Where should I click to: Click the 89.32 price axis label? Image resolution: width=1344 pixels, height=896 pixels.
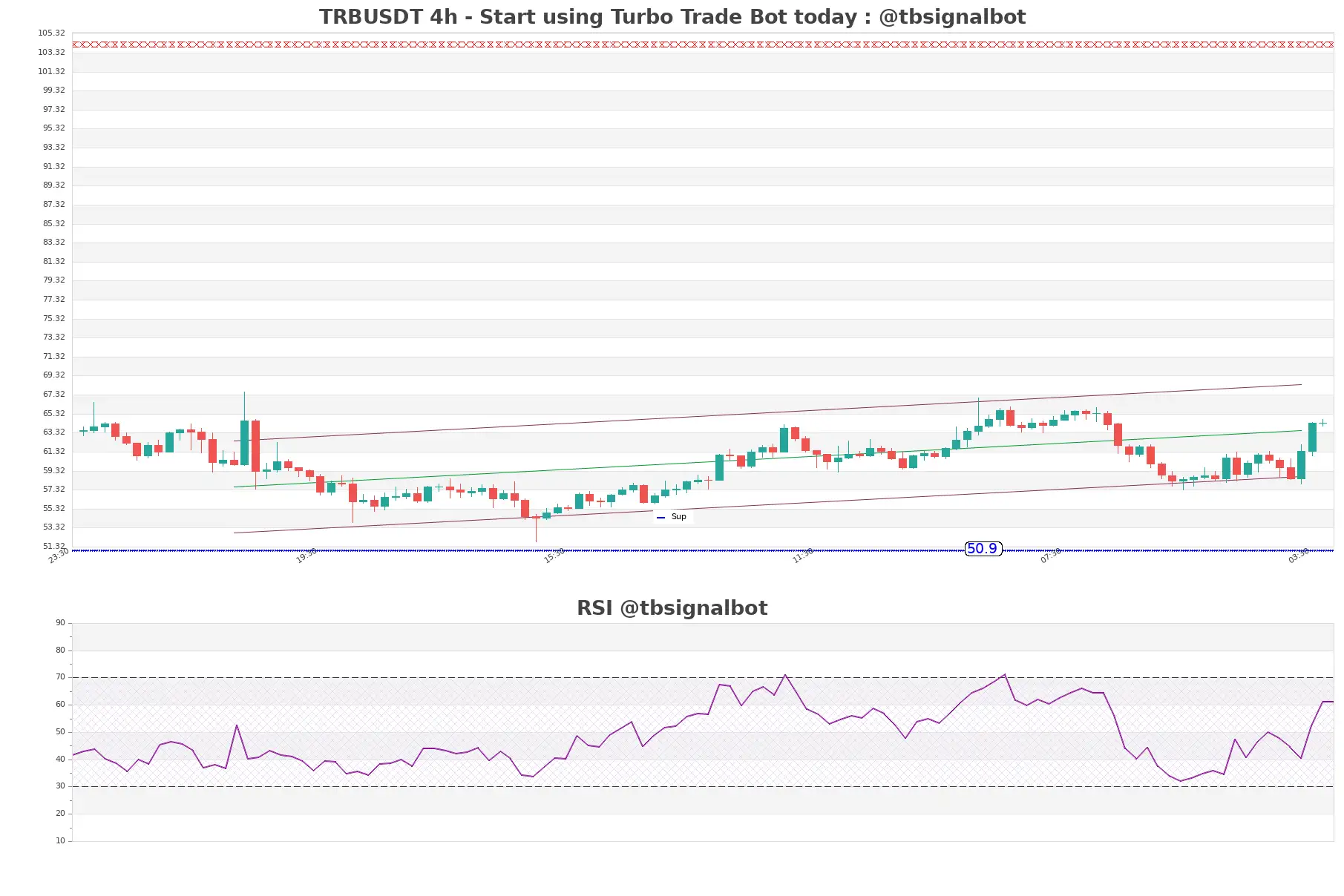pyautogui.click(x=54, y=185)
